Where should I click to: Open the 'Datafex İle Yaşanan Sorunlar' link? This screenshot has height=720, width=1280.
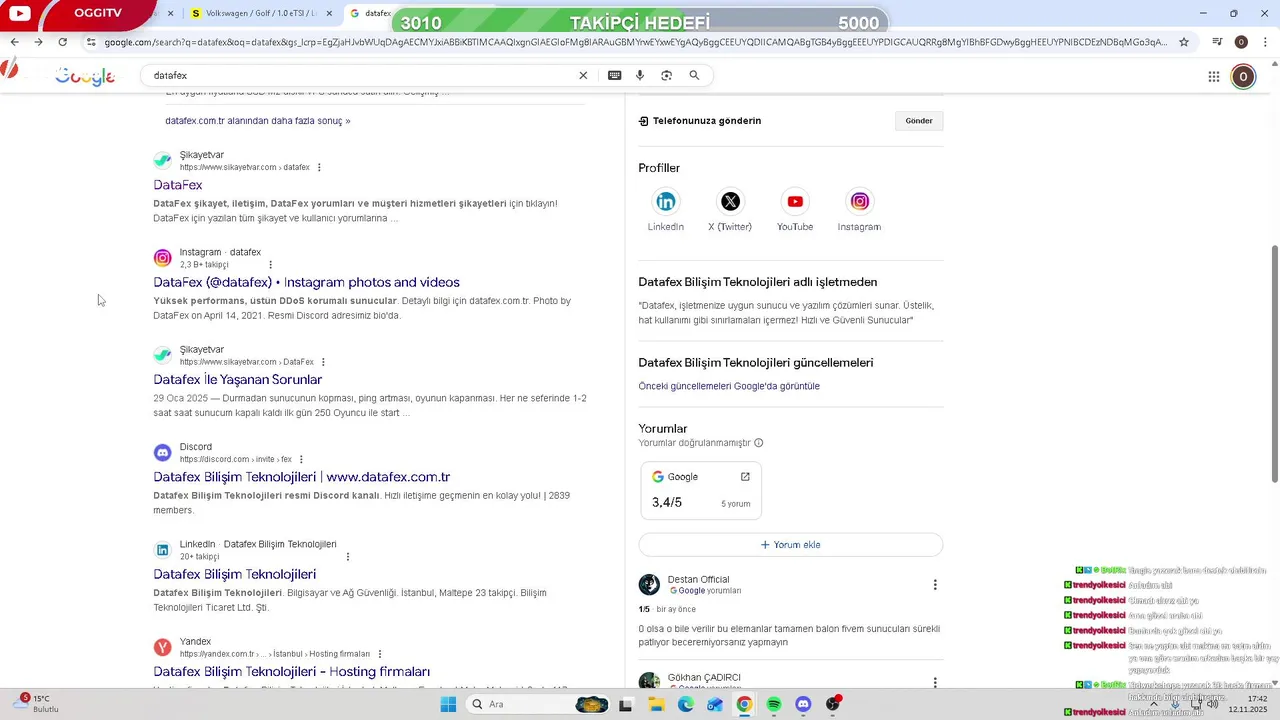tap(238, 380)
